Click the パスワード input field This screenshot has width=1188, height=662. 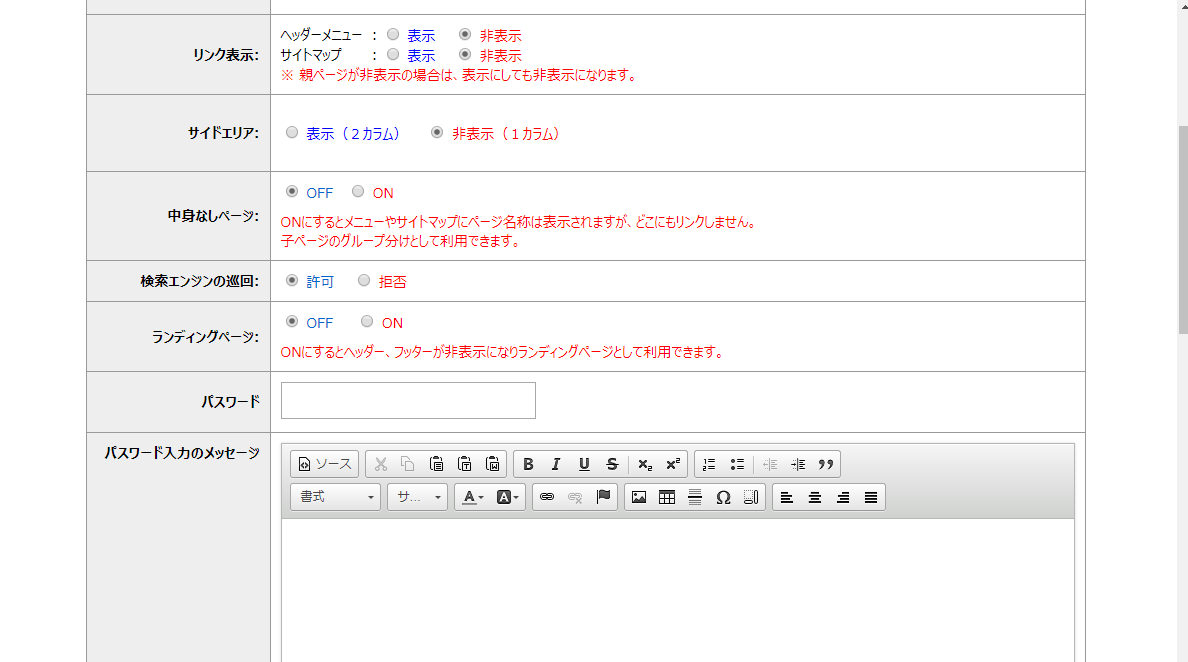(408, 401)
